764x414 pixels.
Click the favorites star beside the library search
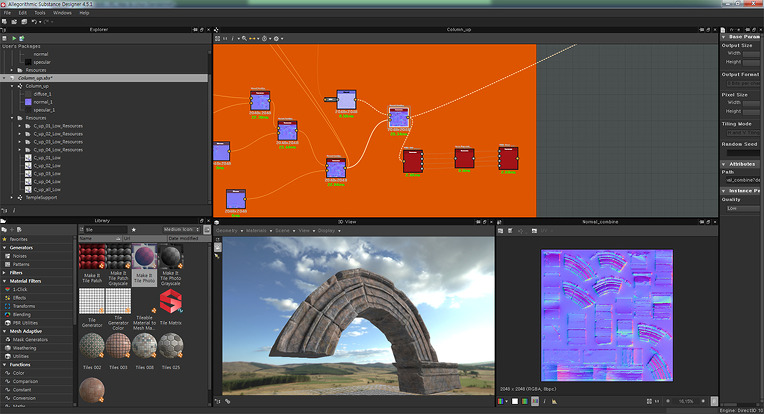pyautogui.click(x=134, y=229)
